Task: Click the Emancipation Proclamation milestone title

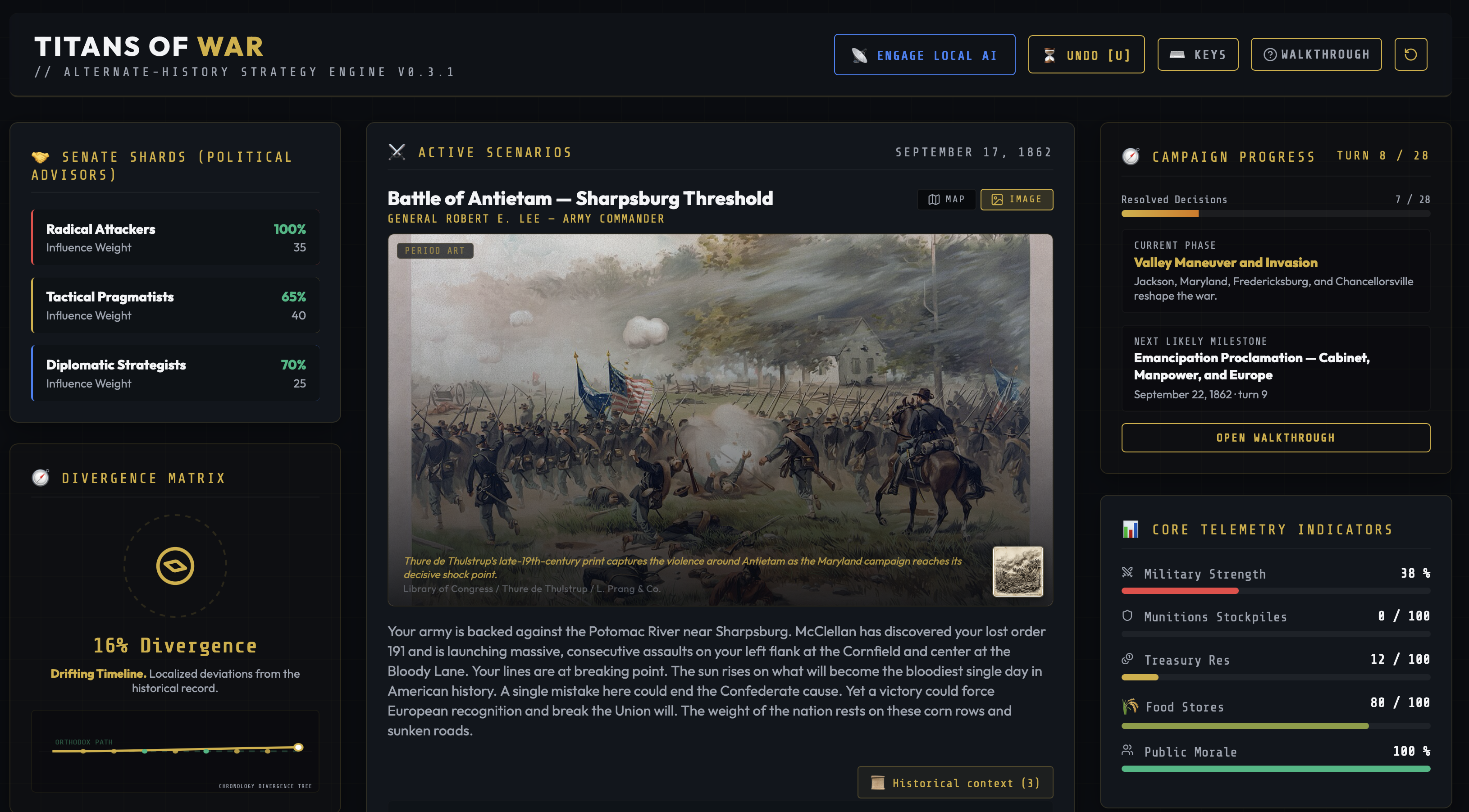Action: point(1251,366)
